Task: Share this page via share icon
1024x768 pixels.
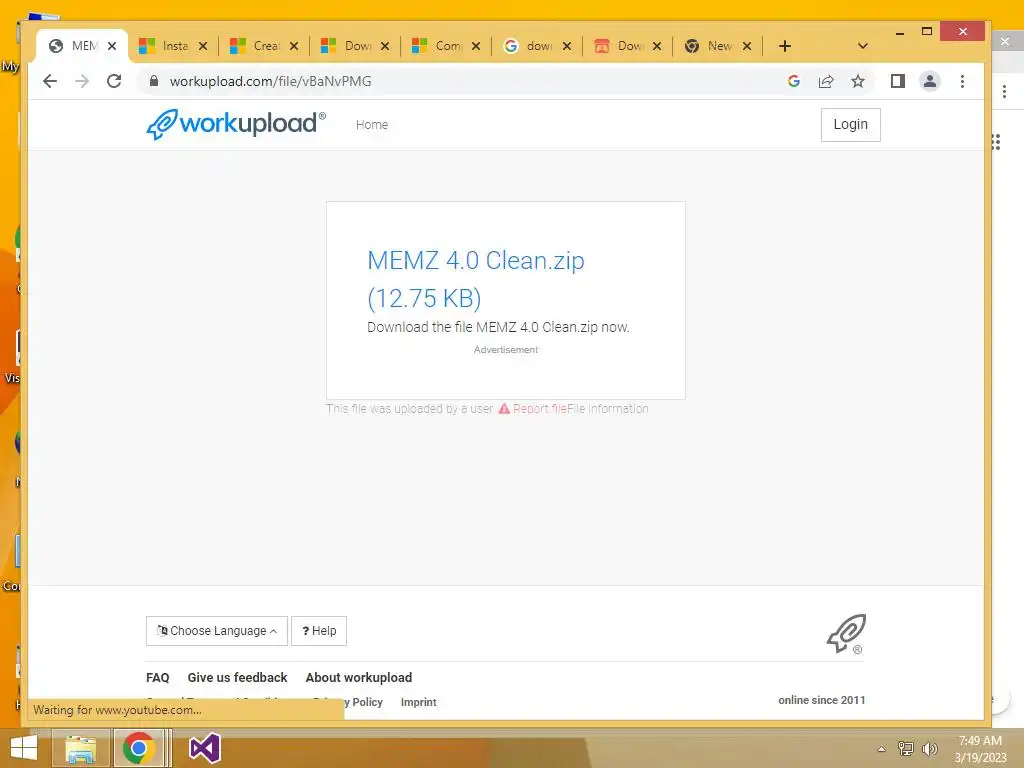Action: click(826, 81)
